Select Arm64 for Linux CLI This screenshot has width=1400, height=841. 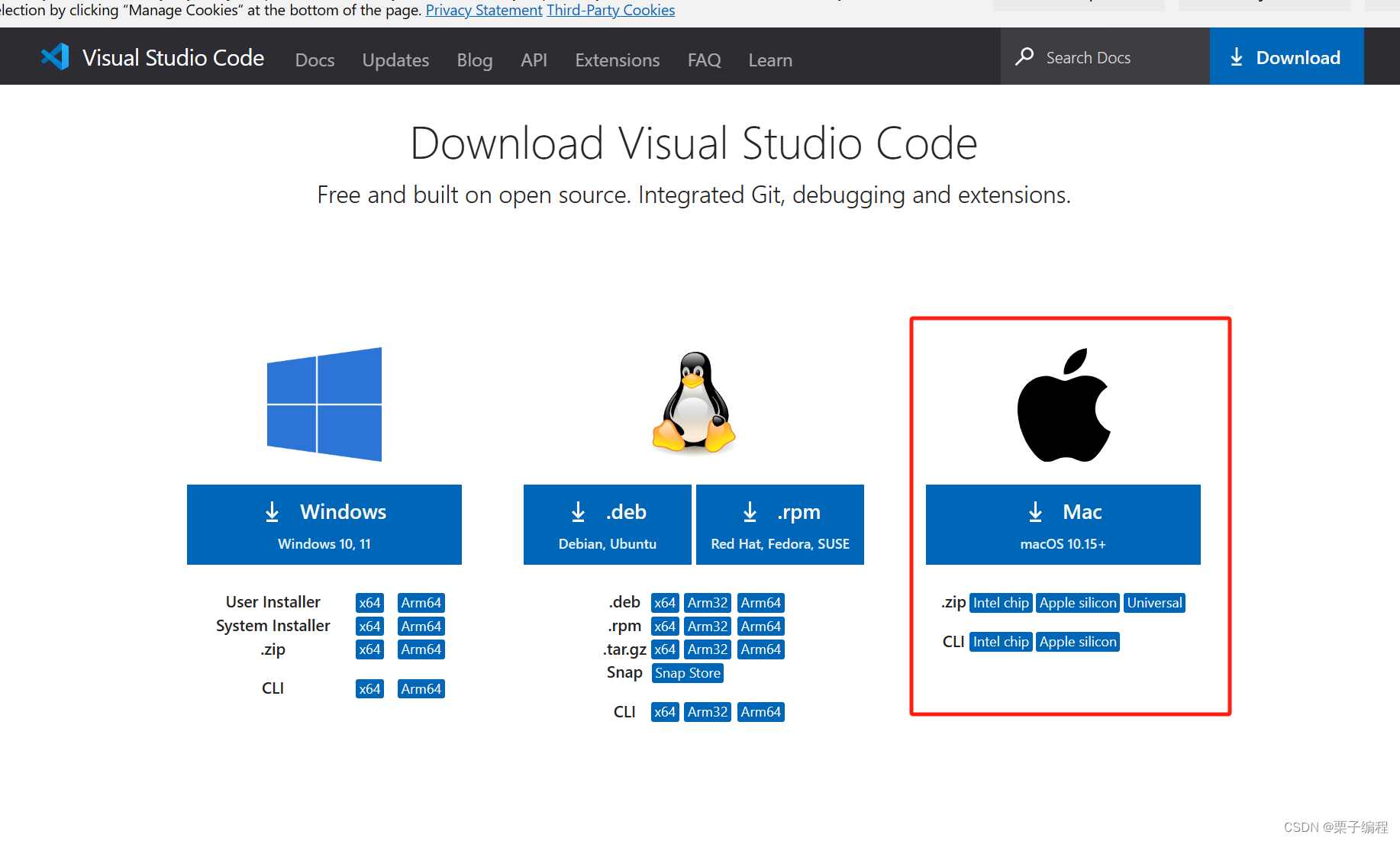click(x=761, y=712)
